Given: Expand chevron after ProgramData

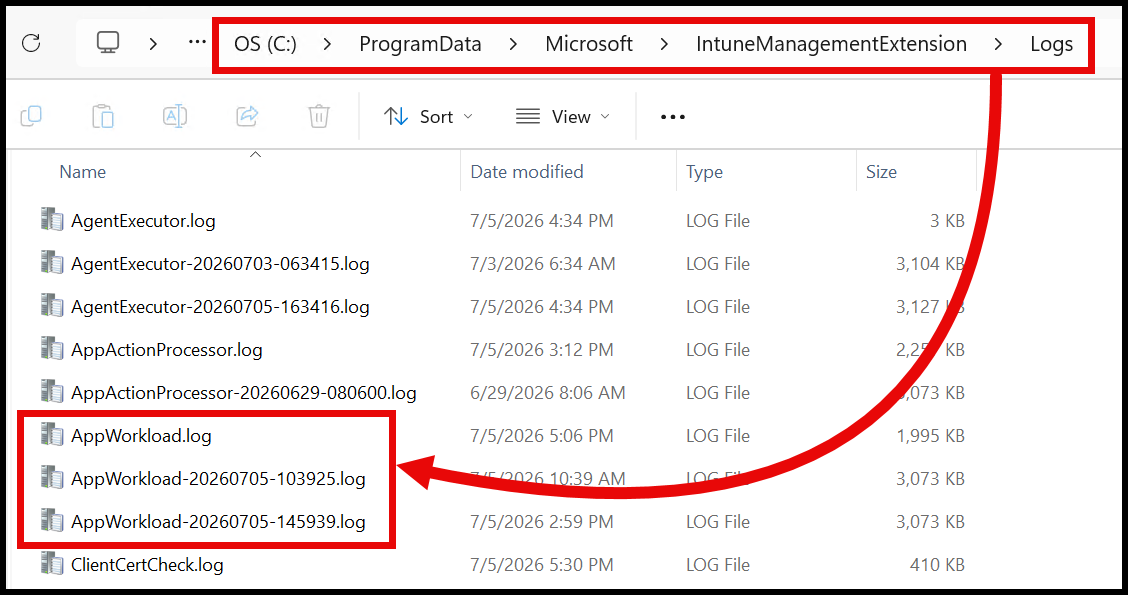Looking at the screenshot, I should [x=513, y=44].
